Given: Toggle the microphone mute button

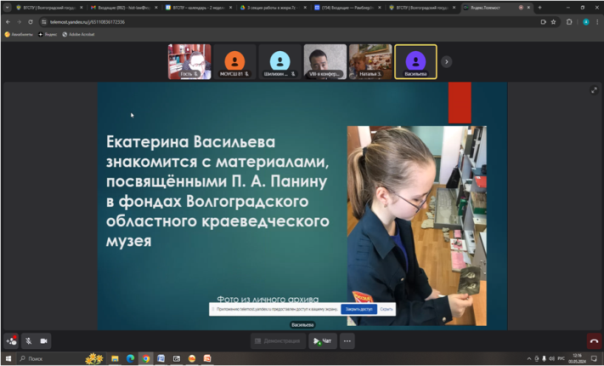Looking at the screenshot, I should point(29,341).
